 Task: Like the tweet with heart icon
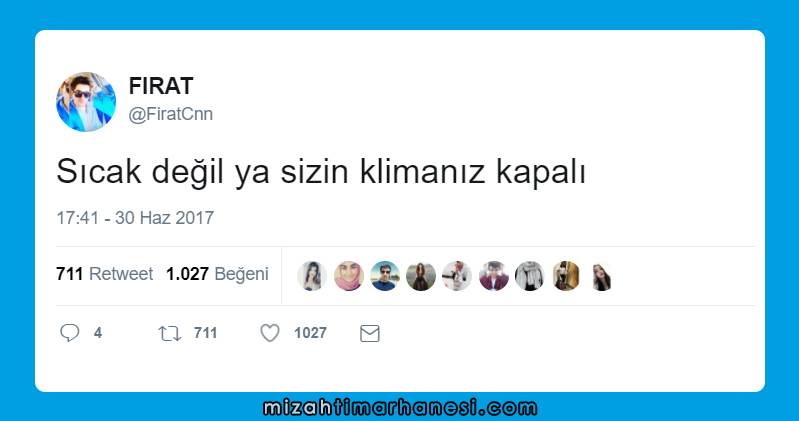270,333
